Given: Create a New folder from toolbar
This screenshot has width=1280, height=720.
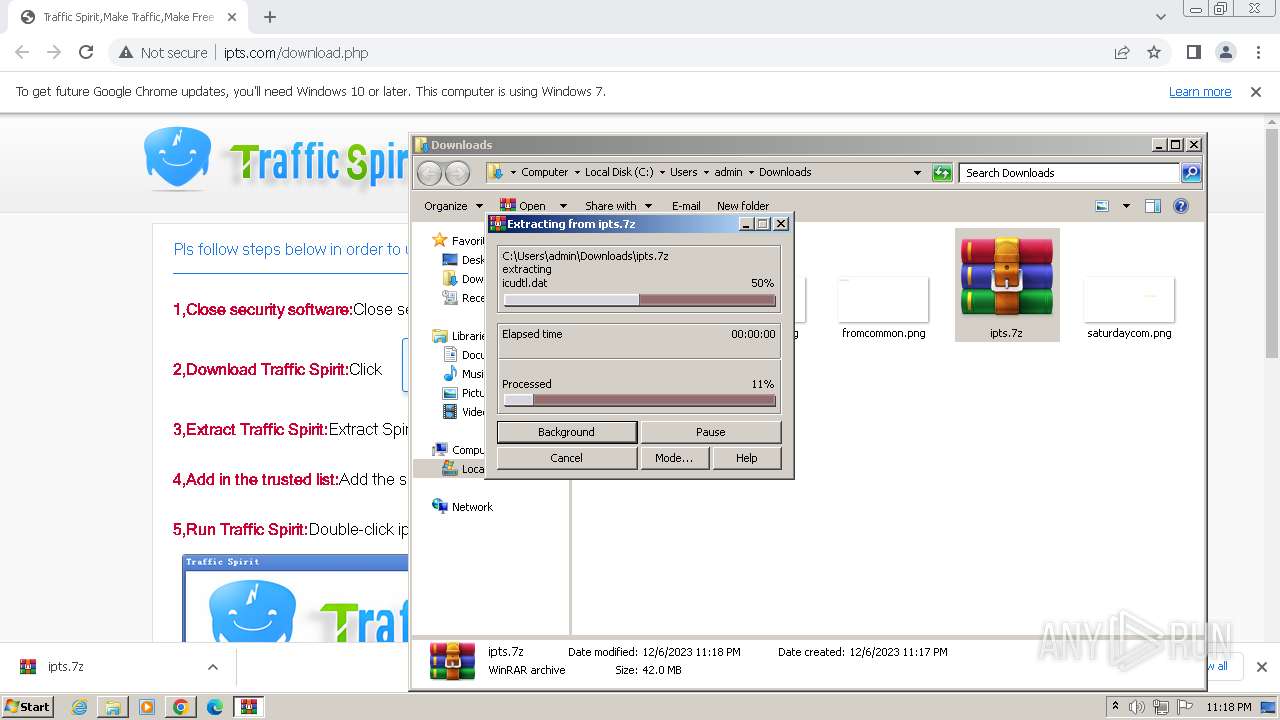Looking at the screenshot, I should click(743, 206).
